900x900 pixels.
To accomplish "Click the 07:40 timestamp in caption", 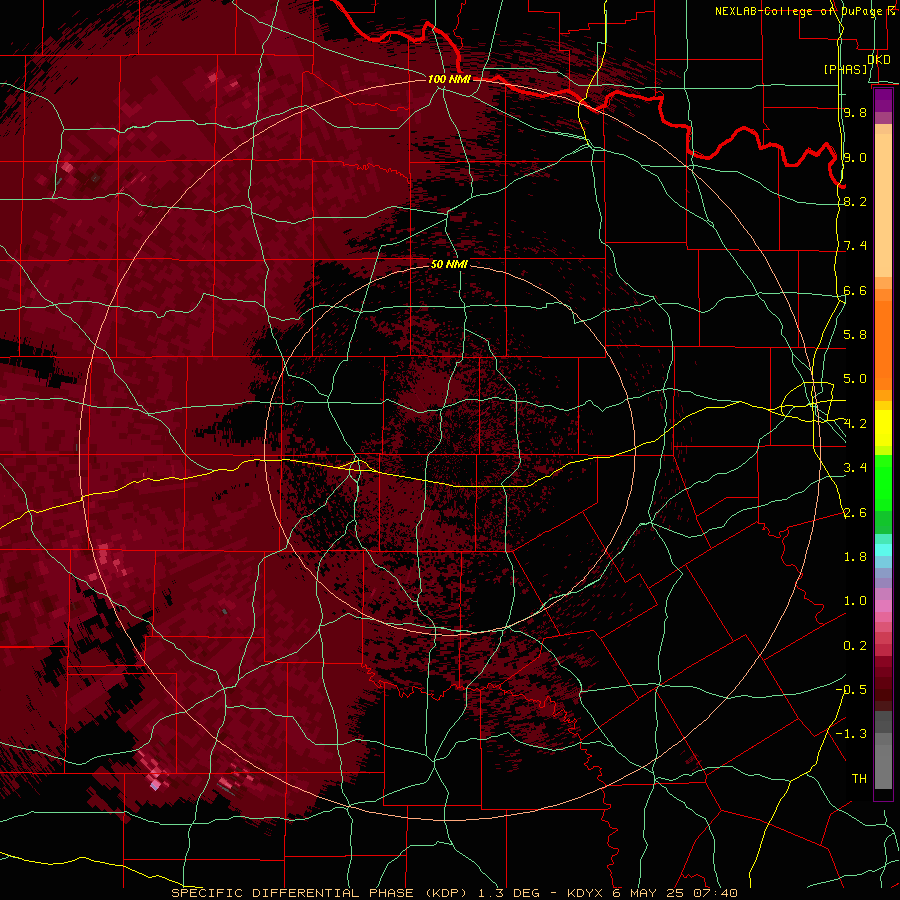I will coord(715,893).
